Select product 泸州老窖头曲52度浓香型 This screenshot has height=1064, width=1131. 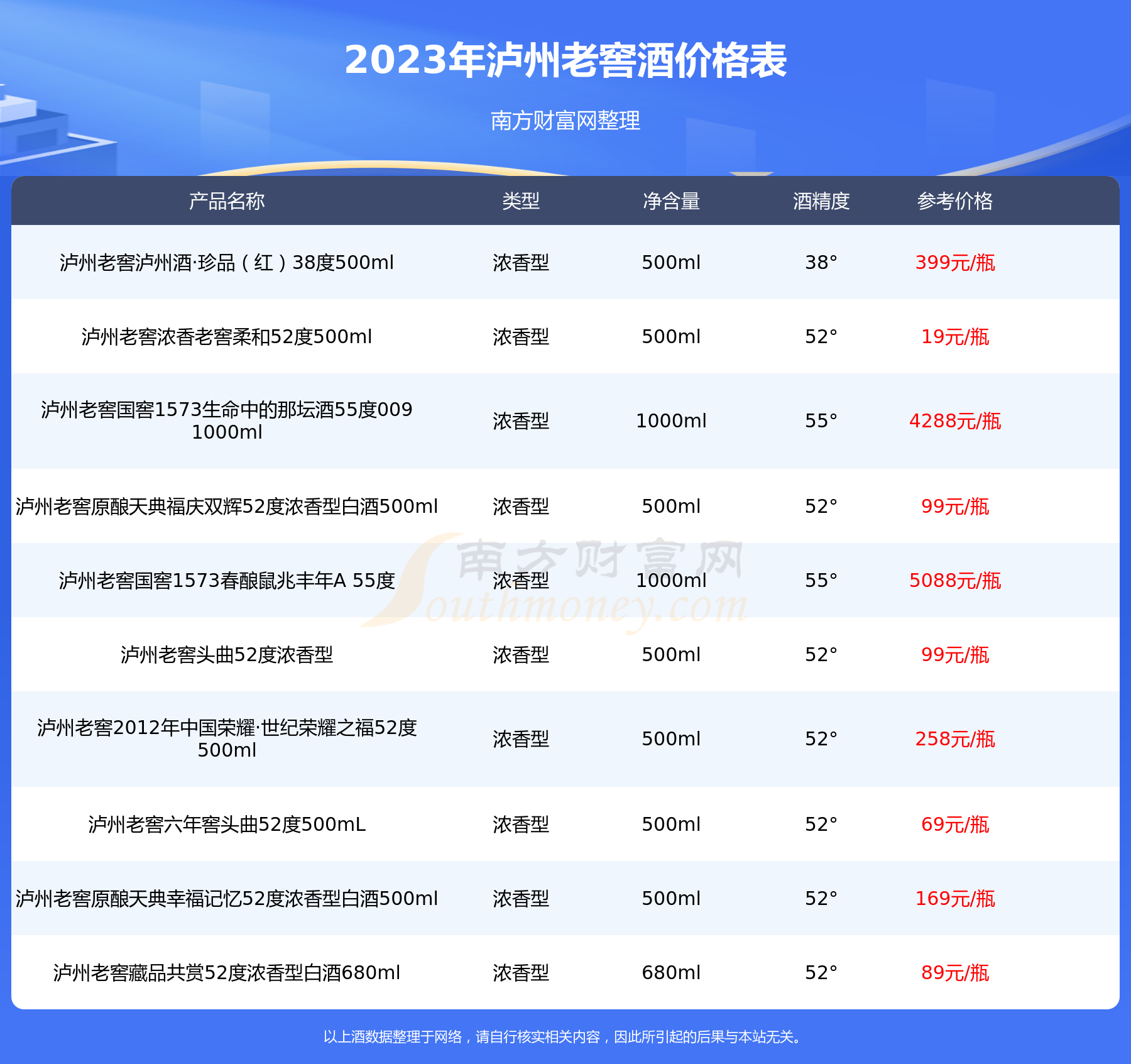pos(227,654)
